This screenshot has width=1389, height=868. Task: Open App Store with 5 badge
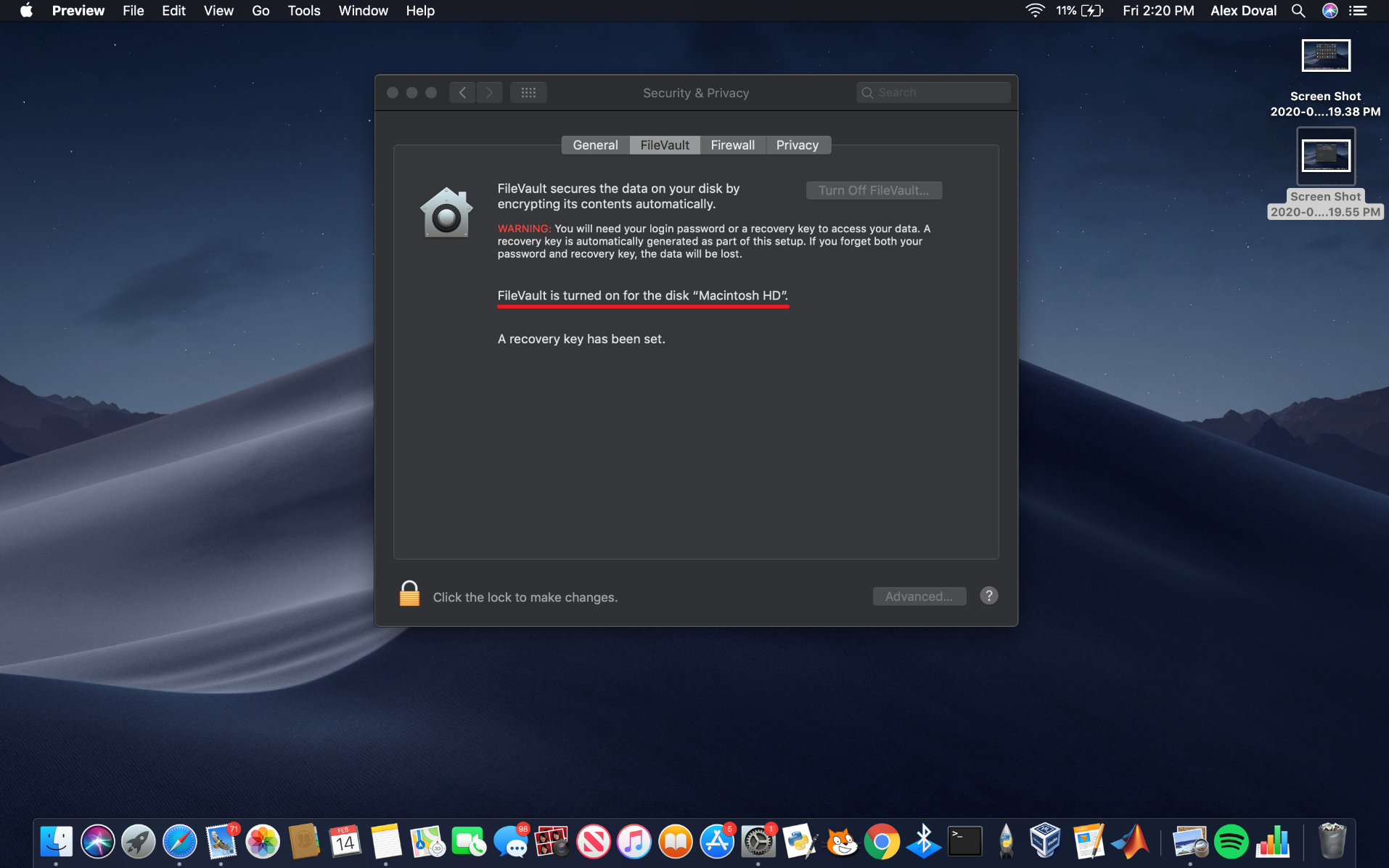(717, 842)
